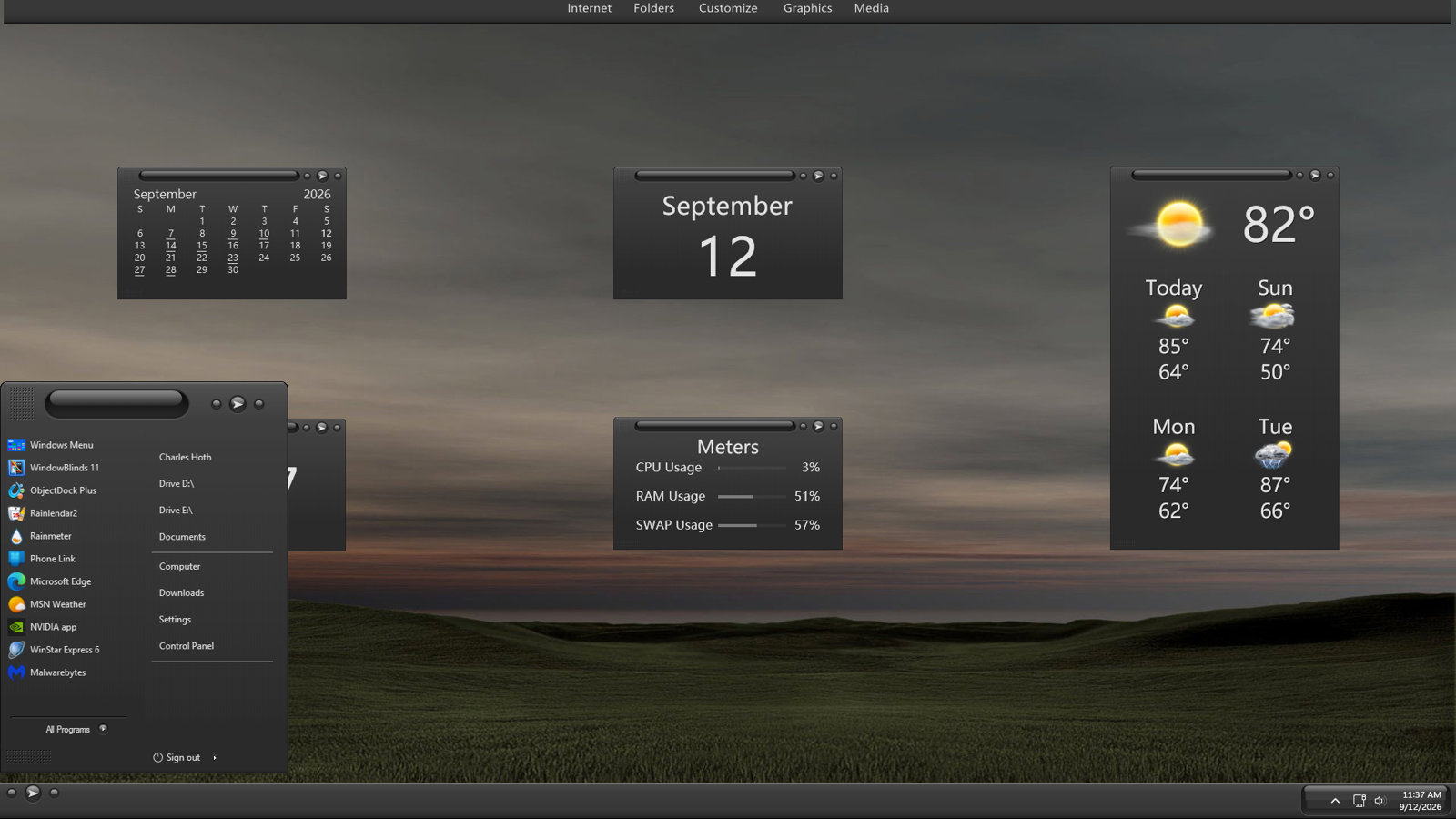Click the arrow start button on taskbar

[x=33, y=793]
